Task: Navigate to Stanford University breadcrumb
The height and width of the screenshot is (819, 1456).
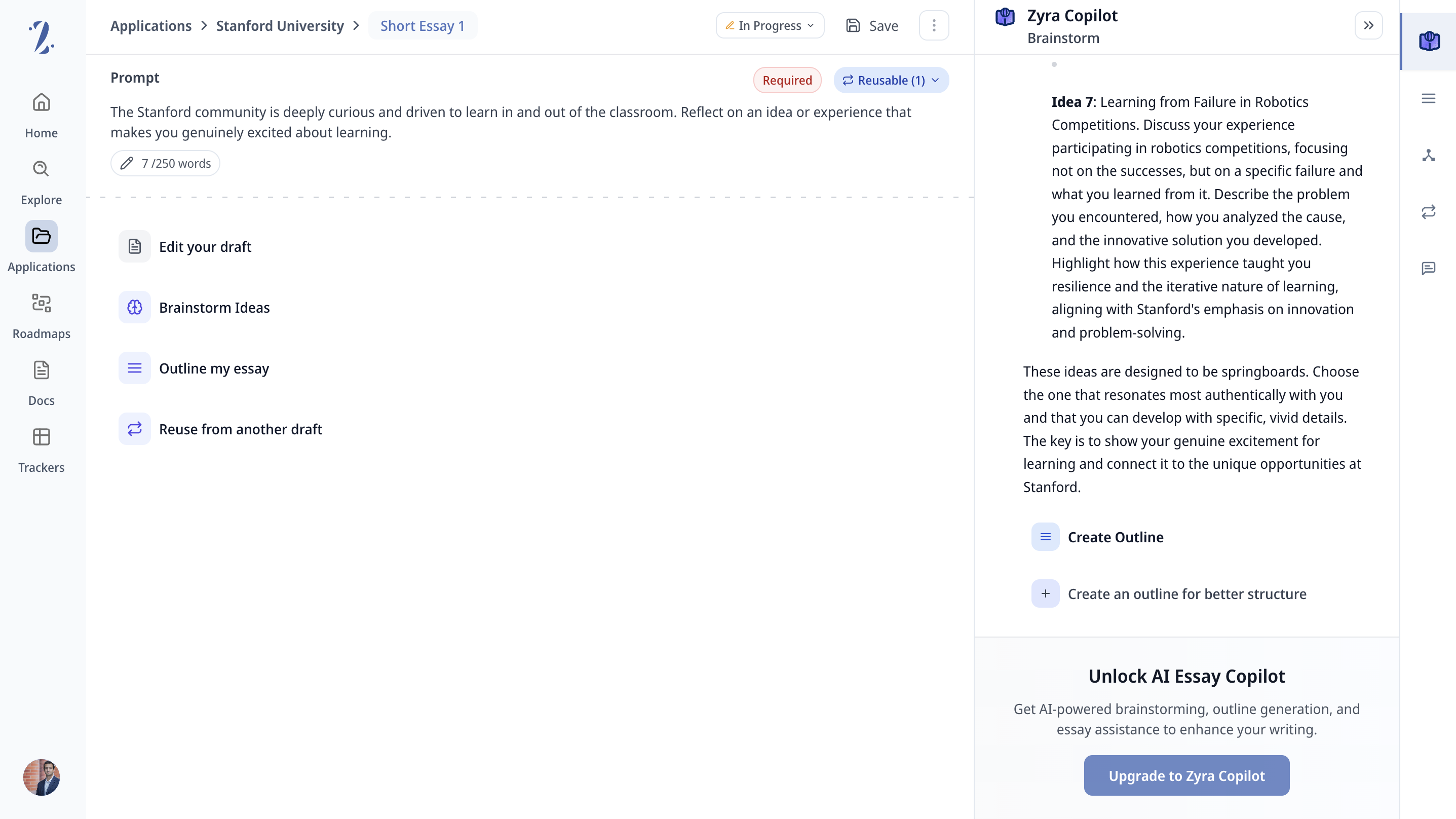Action: [x=280, y=26]
